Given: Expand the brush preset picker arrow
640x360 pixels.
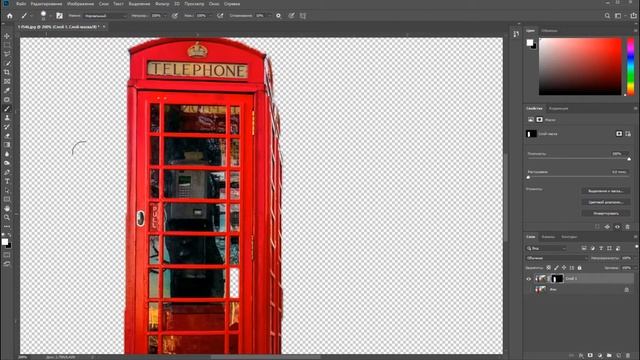Looking at the screenshot, I should point(50,16).
